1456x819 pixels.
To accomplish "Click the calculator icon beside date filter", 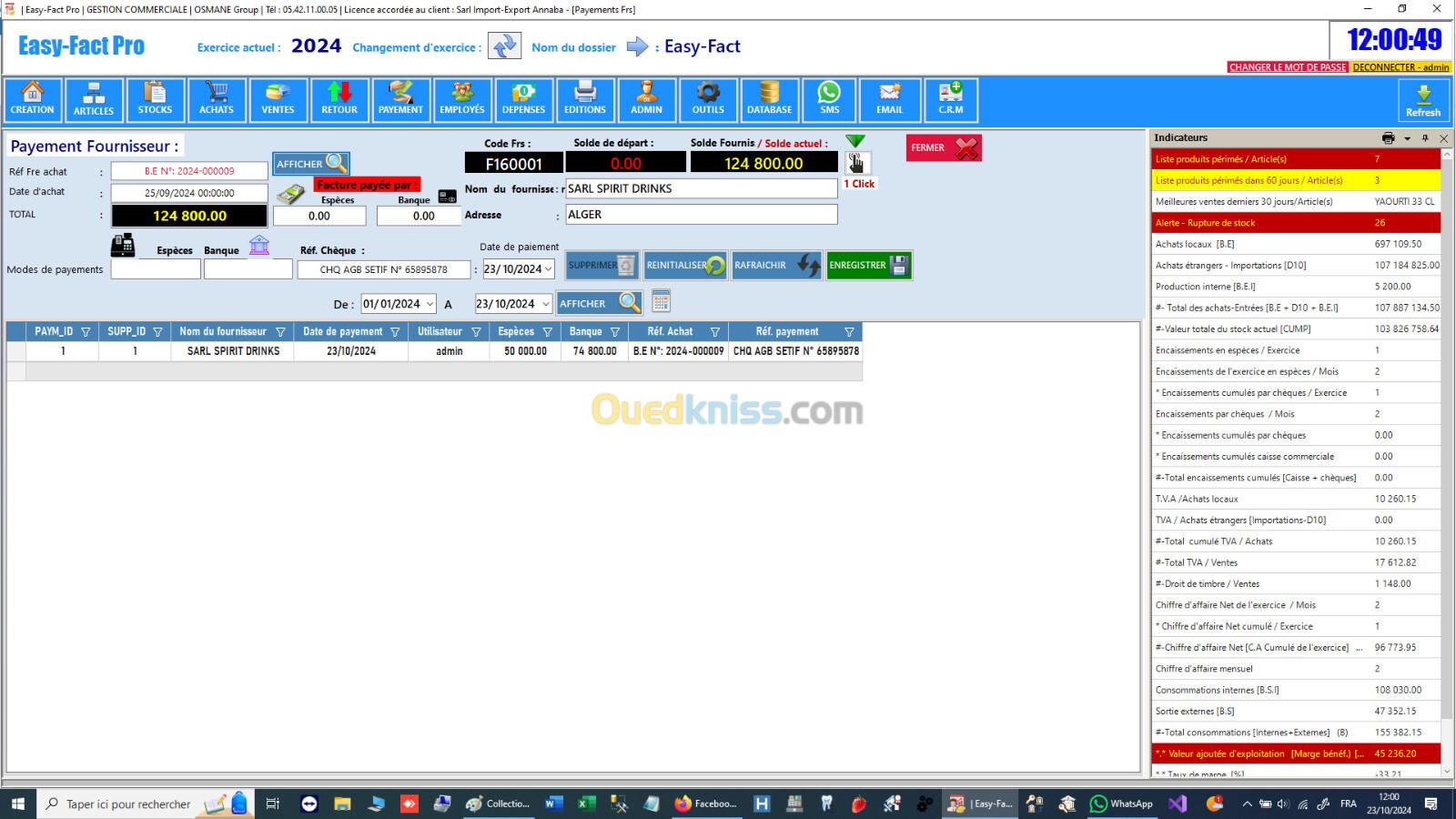I will (x=662, y=302).
